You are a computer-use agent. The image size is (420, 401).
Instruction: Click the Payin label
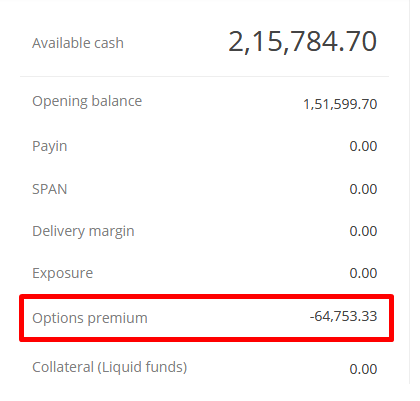coord(50,147)
